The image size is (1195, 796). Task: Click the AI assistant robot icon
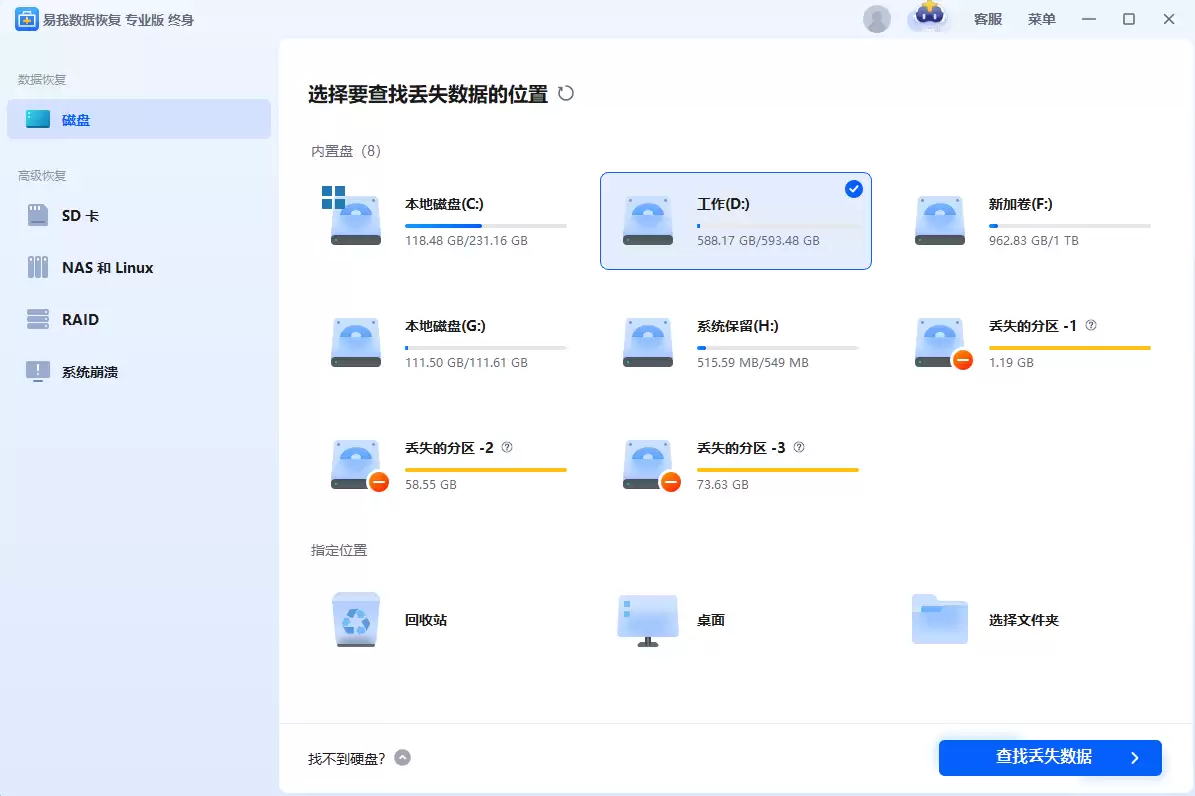(929, 18)
